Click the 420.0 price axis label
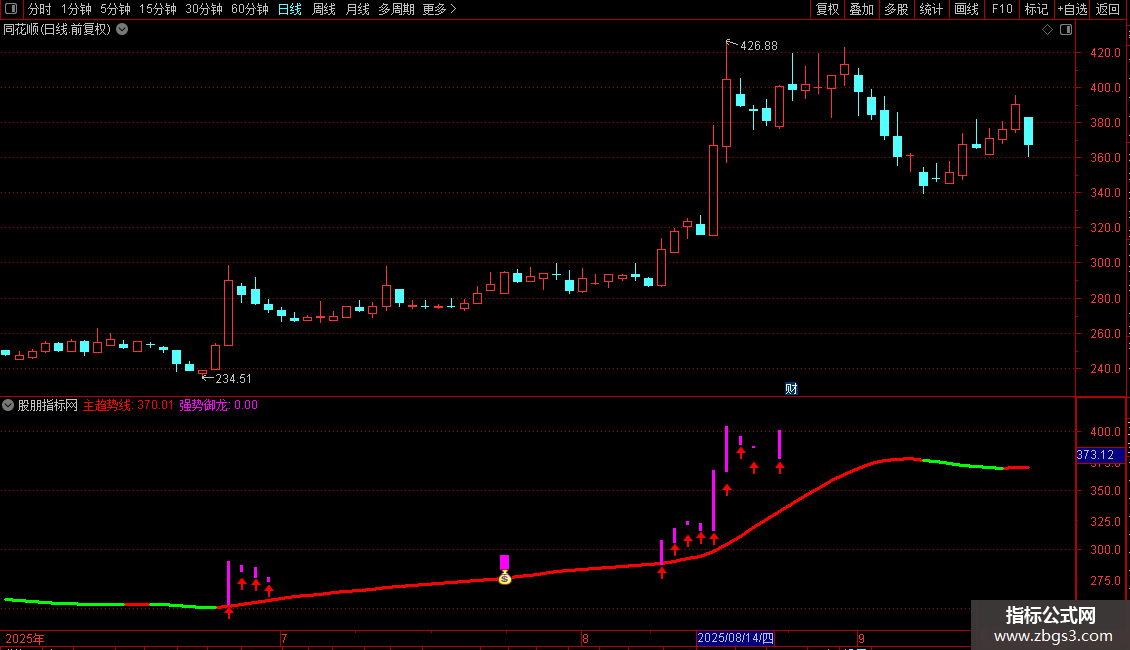The height and width of the screenshot is (650, 1130). tap(1105, 53)
